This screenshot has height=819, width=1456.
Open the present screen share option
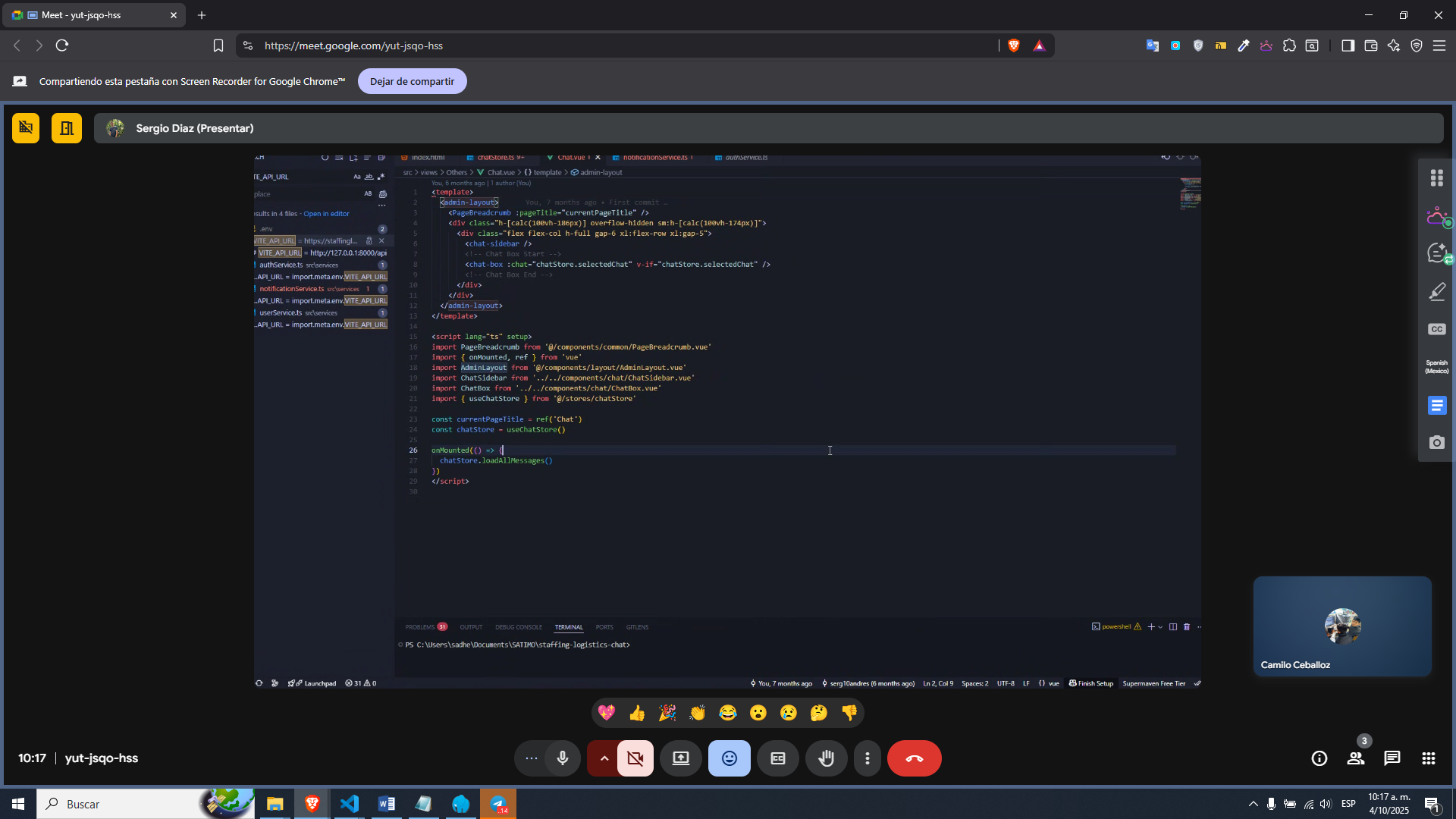(x=680, y=758)
